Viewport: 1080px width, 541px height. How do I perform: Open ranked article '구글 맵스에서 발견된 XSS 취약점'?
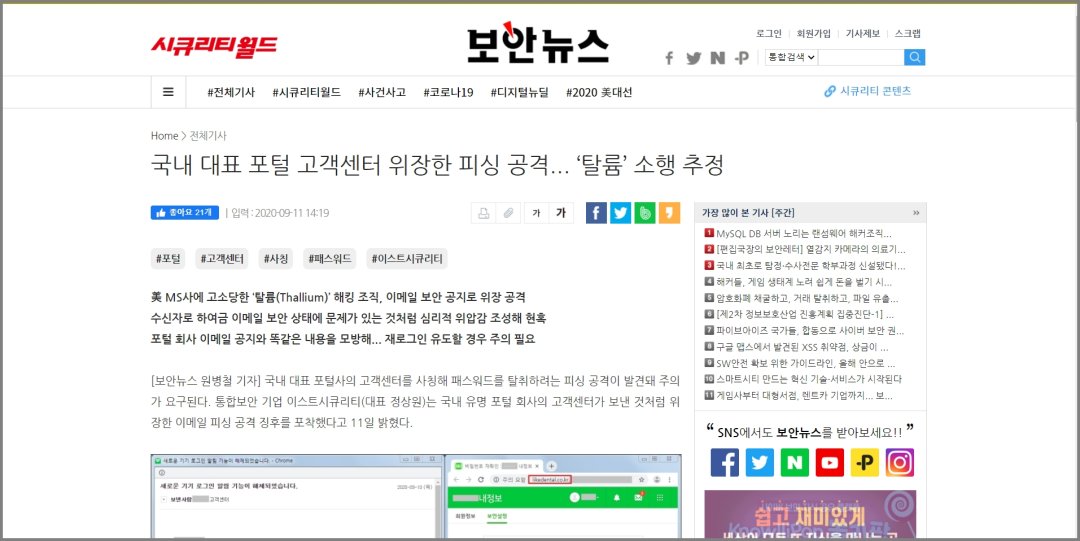point(802,347)
